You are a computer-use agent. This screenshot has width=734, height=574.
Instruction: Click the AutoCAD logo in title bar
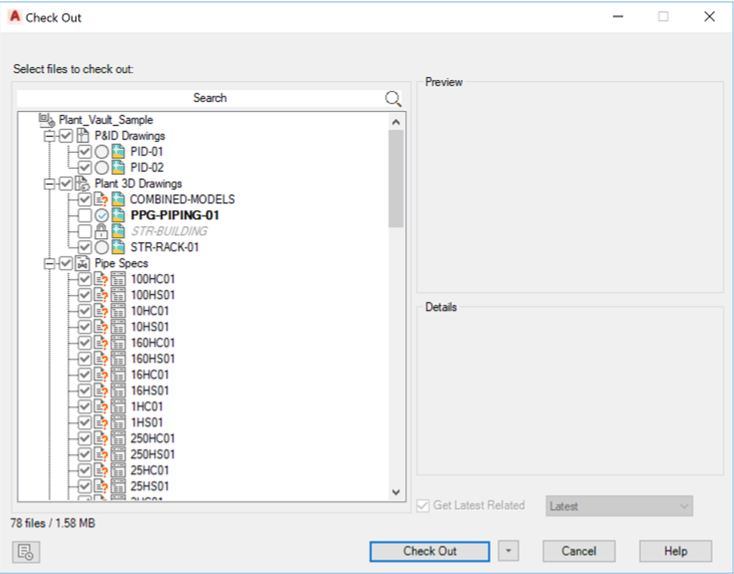point(15,17)
